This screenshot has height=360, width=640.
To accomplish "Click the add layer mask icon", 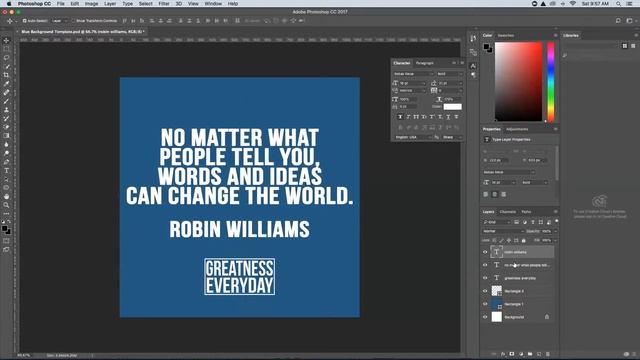I will click(x=512, y=354).
